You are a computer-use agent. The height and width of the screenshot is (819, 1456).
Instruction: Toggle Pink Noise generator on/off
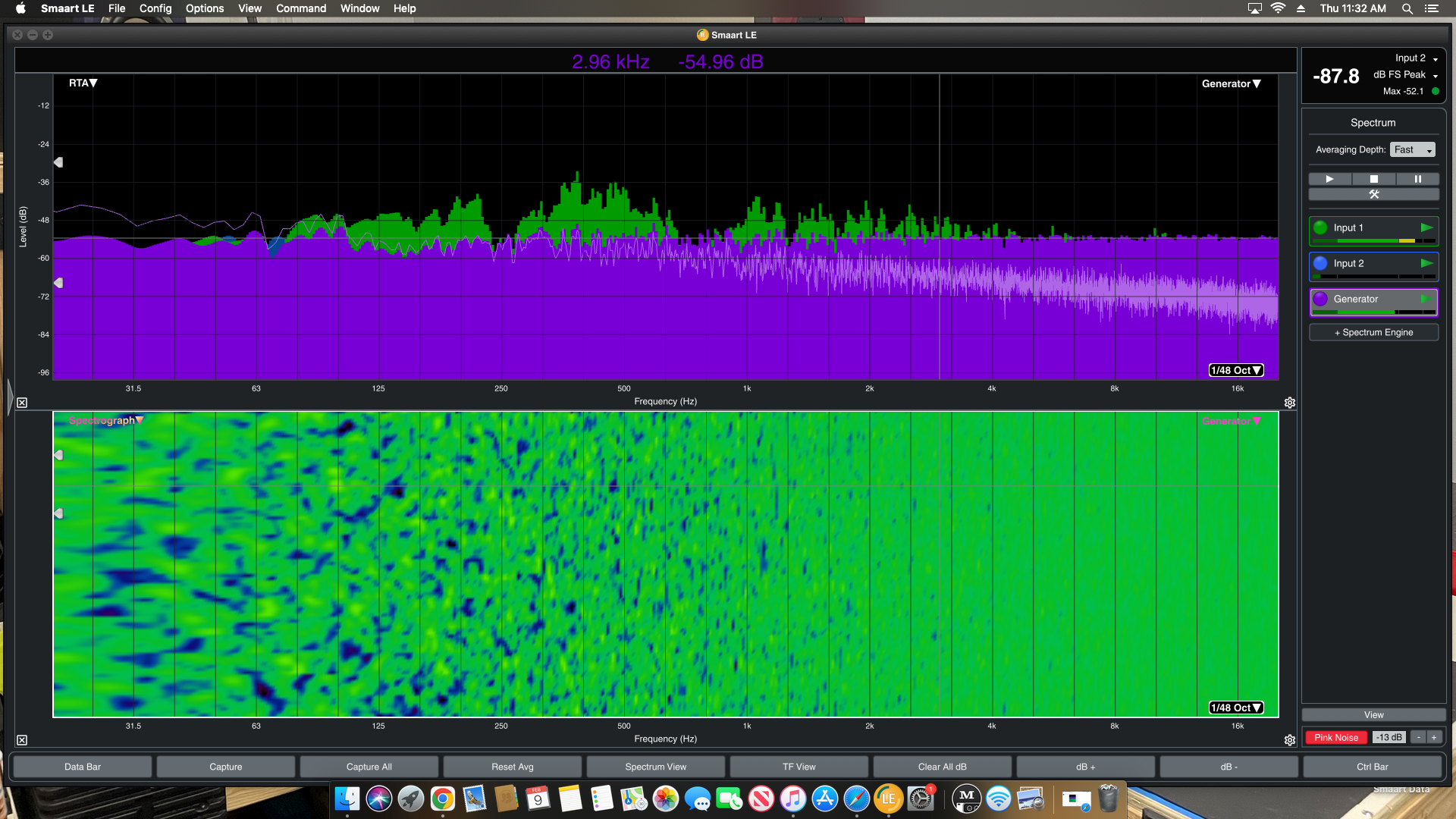(1336, 737)
